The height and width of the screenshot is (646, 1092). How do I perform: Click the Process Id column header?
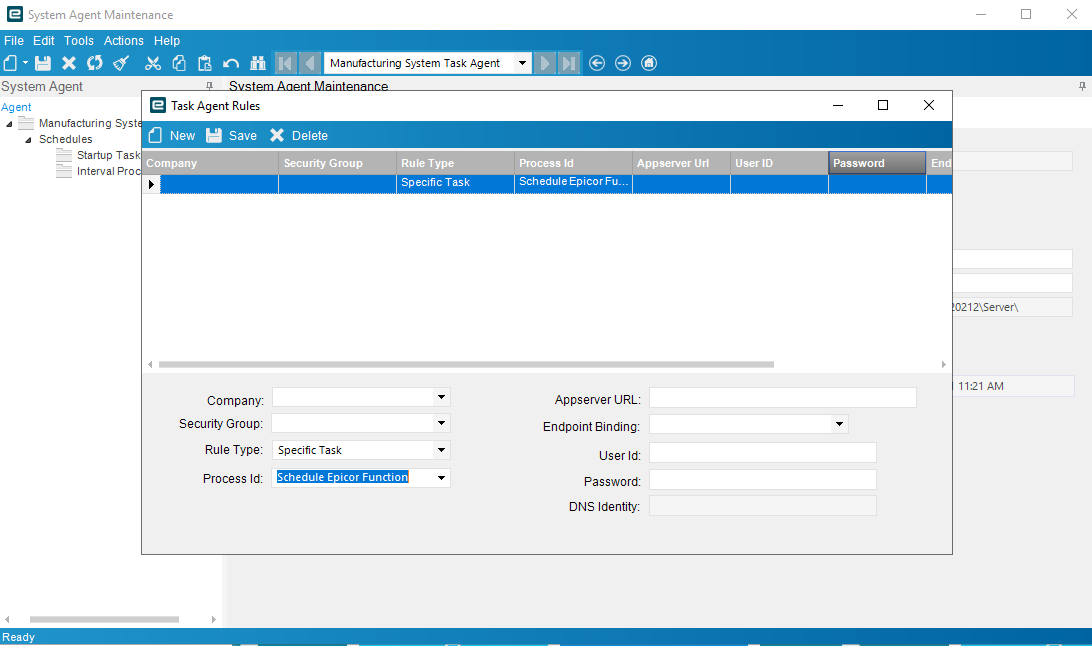573,163
